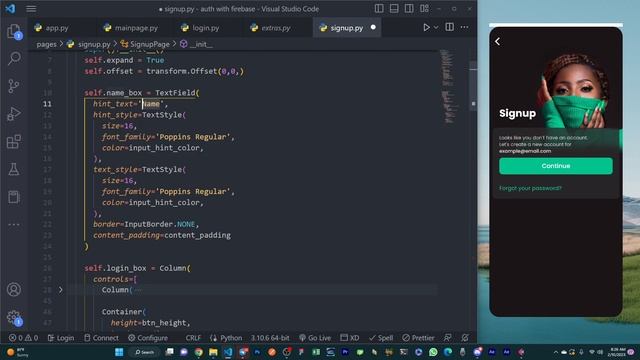Image resolution: width=640 pixels, height=360 pixels.
Task: Toggle bottom panel layout button
Action: click(394, 9)
